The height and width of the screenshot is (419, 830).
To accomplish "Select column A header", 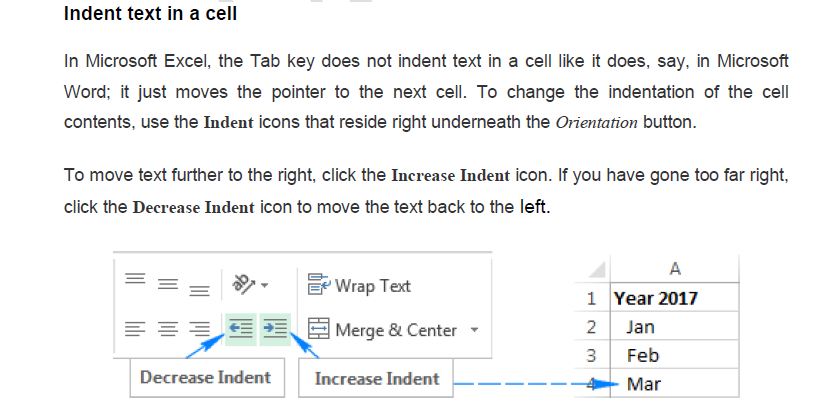I will click(672, 269).
